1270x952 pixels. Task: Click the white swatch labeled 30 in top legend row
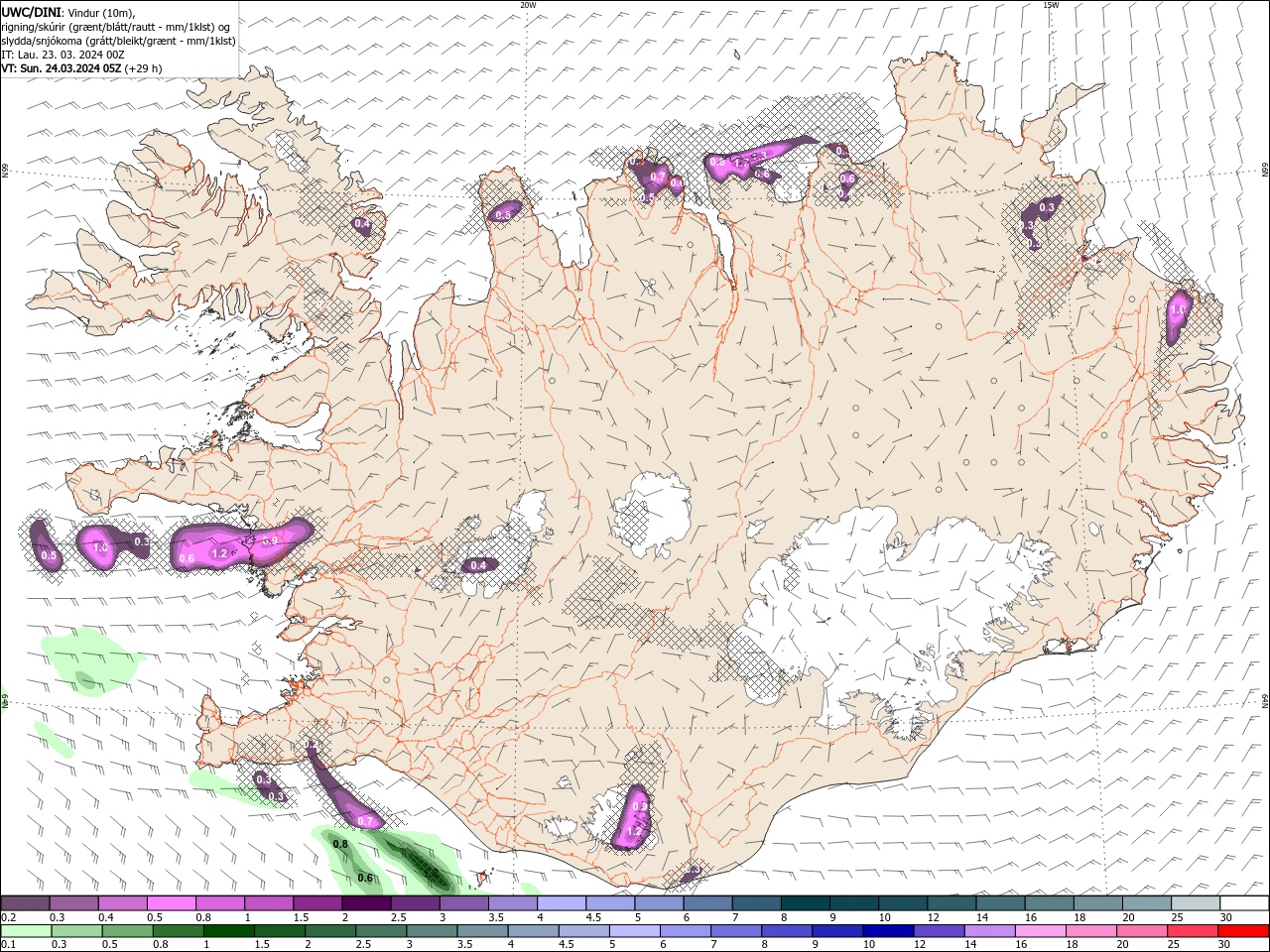coord(1243,903)
